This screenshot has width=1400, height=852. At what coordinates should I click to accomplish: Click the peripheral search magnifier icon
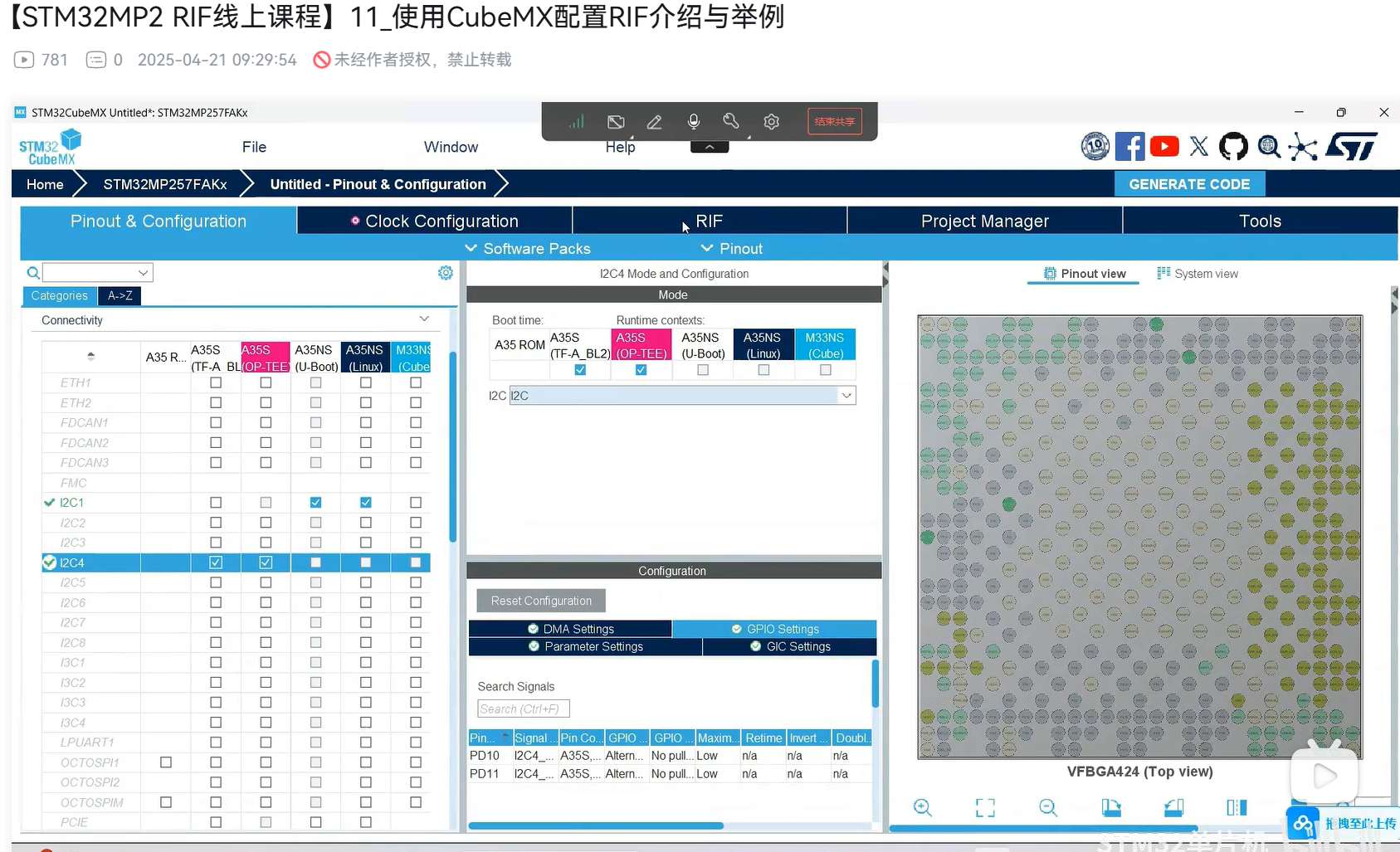[33, 273]
